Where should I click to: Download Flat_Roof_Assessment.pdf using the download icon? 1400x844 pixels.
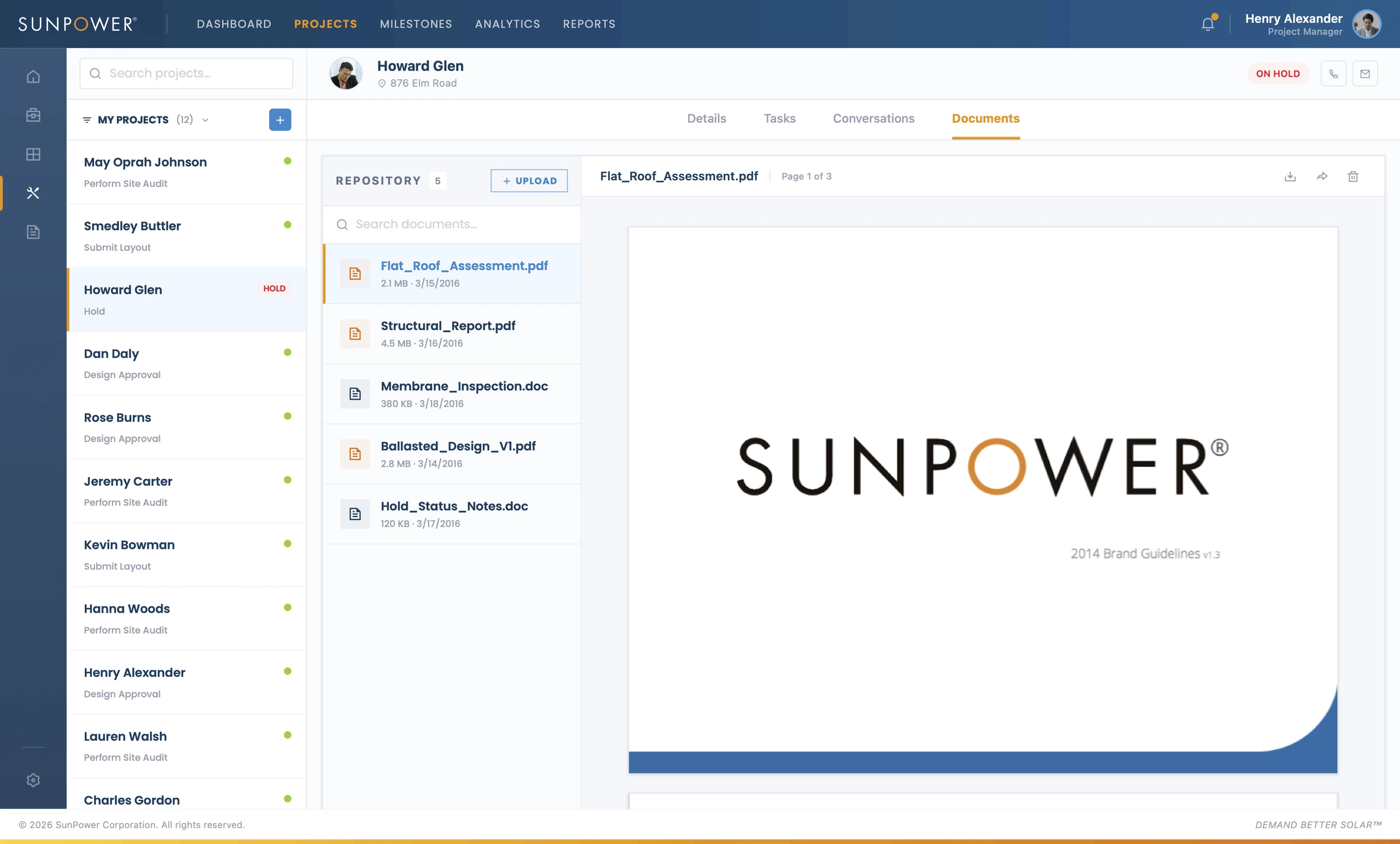(x=1290, y=176)
